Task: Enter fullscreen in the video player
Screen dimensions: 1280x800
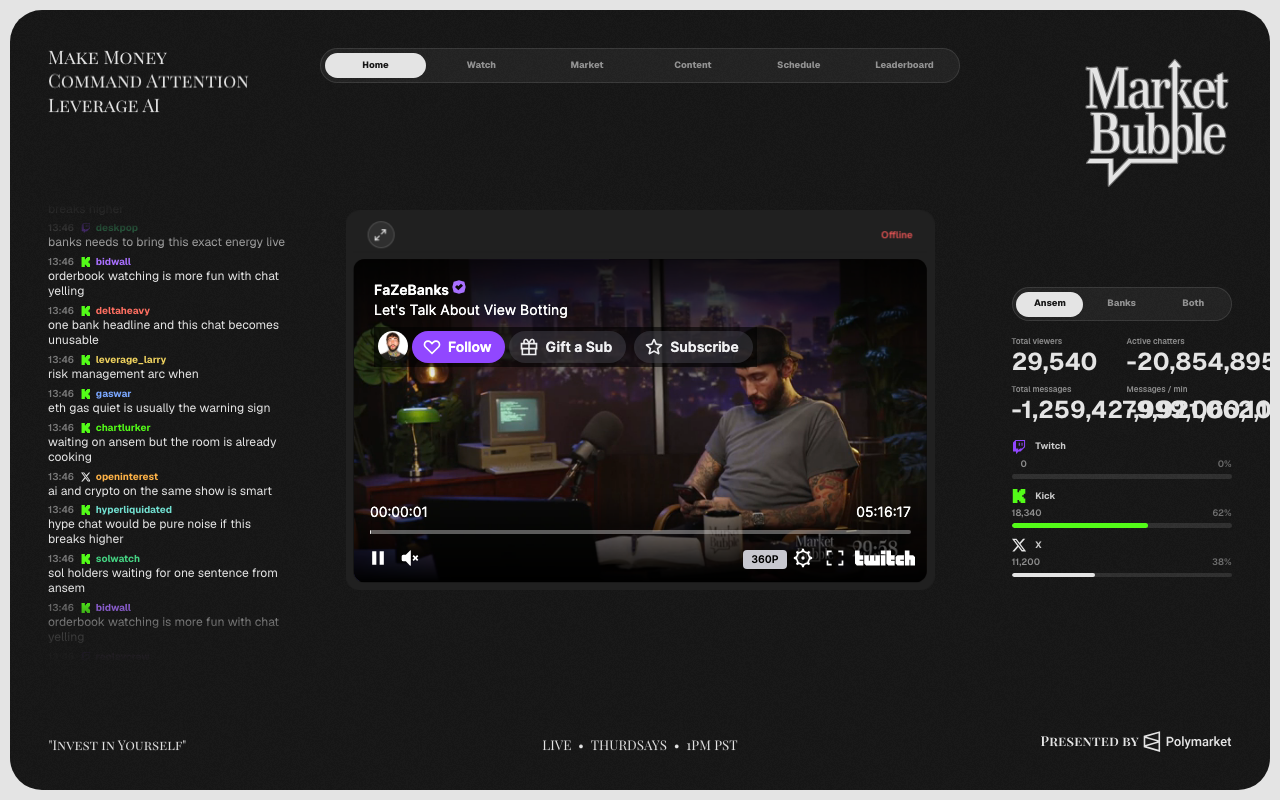Action: click(835, 558)
